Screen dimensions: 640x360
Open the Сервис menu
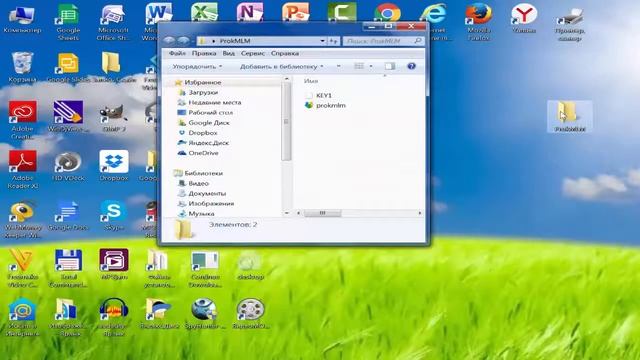click(253, 53)
